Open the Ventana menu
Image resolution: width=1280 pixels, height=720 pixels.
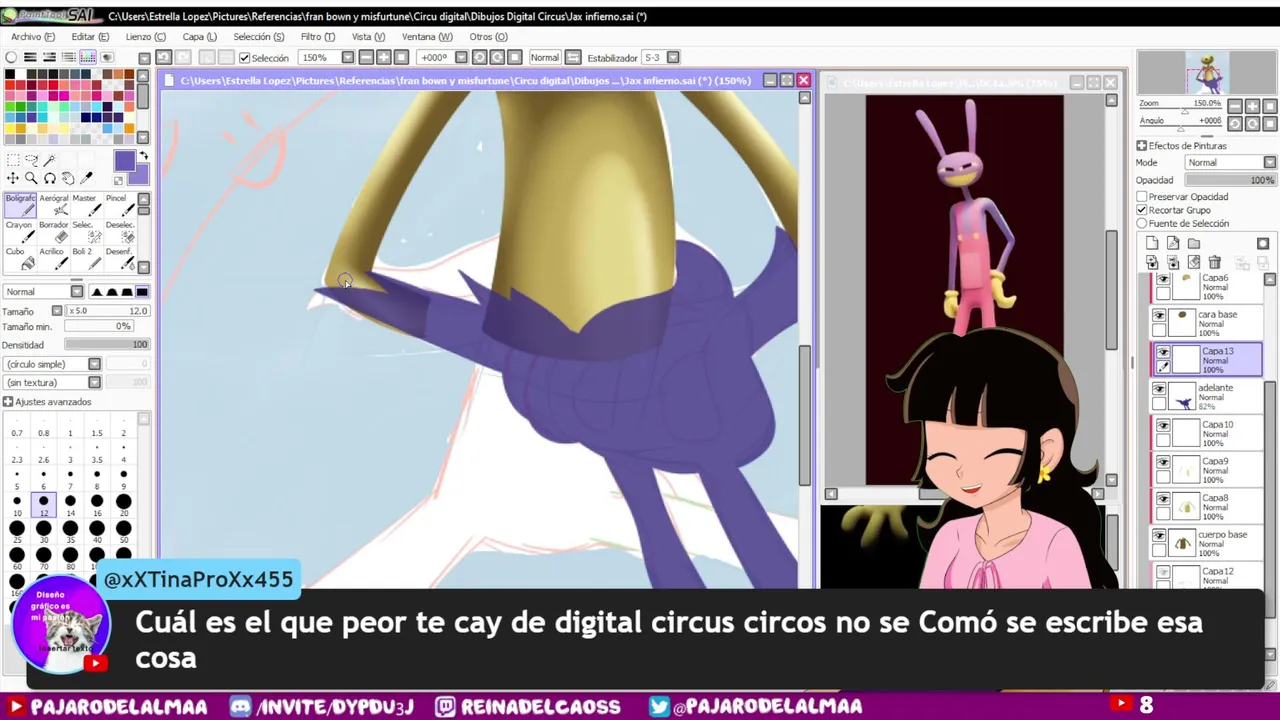click(x=427, y=37)
